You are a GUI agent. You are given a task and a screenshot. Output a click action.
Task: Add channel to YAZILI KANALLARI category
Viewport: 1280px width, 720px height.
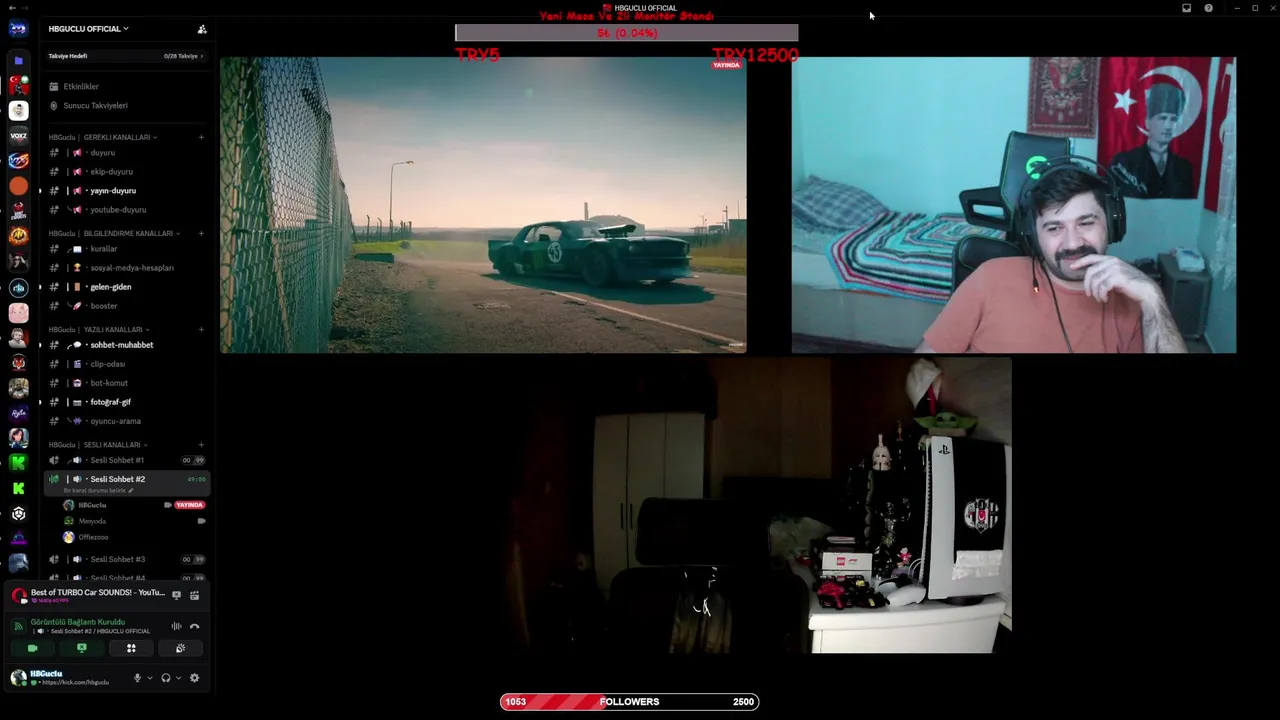201,329
